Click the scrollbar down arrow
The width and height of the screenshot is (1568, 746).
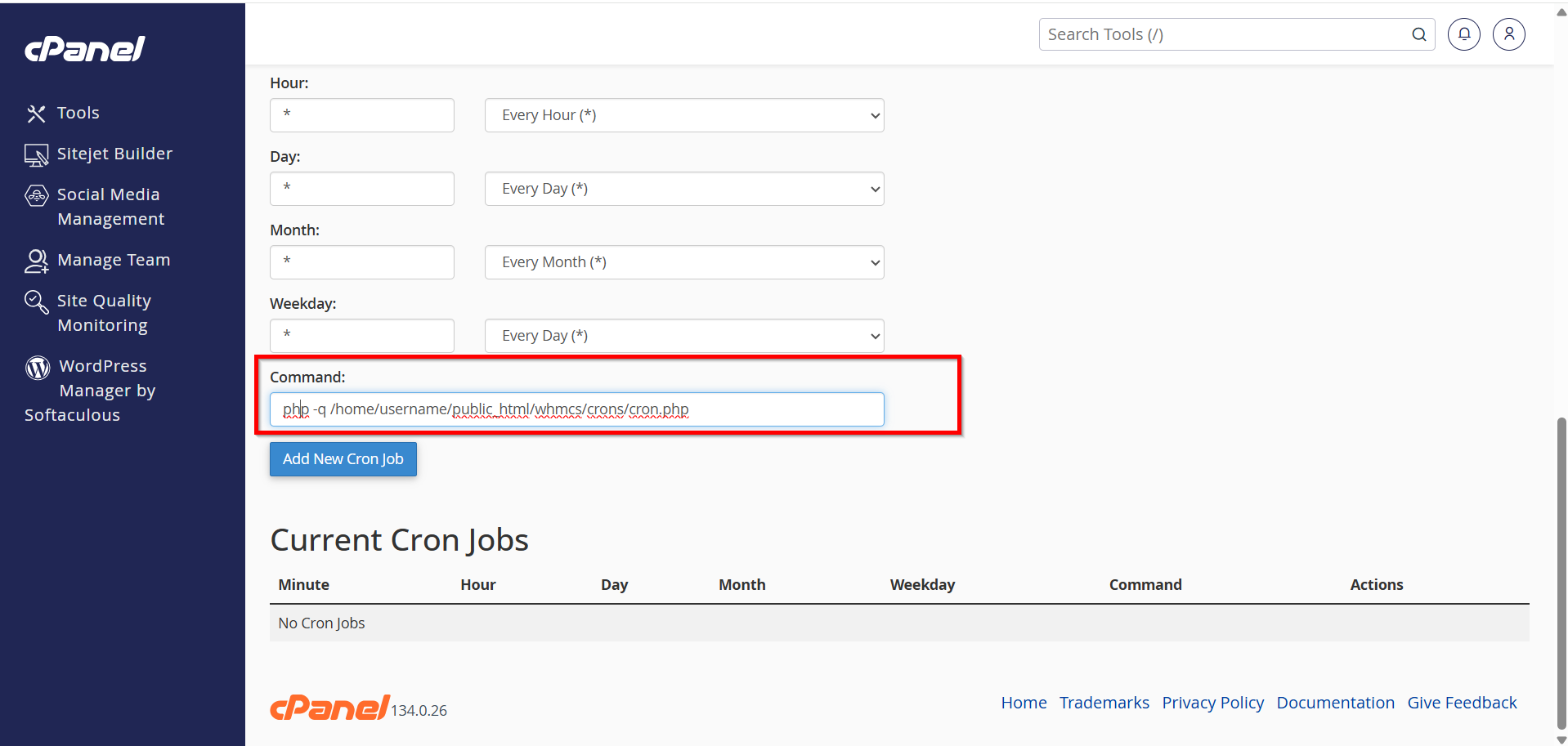point(1561,739)
